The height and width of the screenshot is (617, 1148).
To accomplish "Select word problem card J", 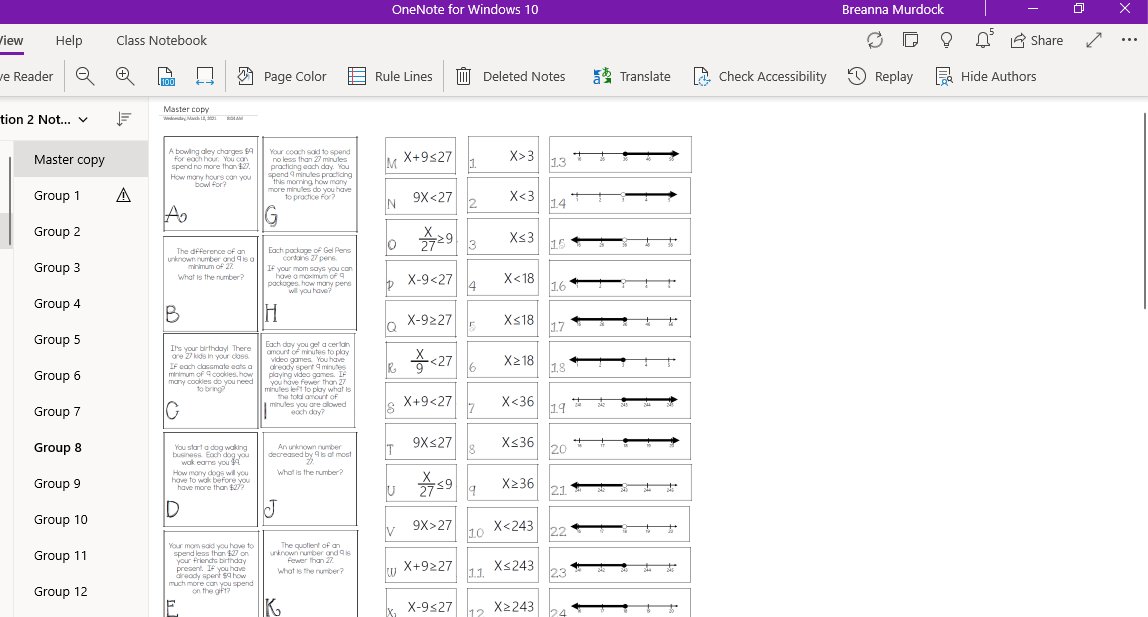I will coord(310,479).
